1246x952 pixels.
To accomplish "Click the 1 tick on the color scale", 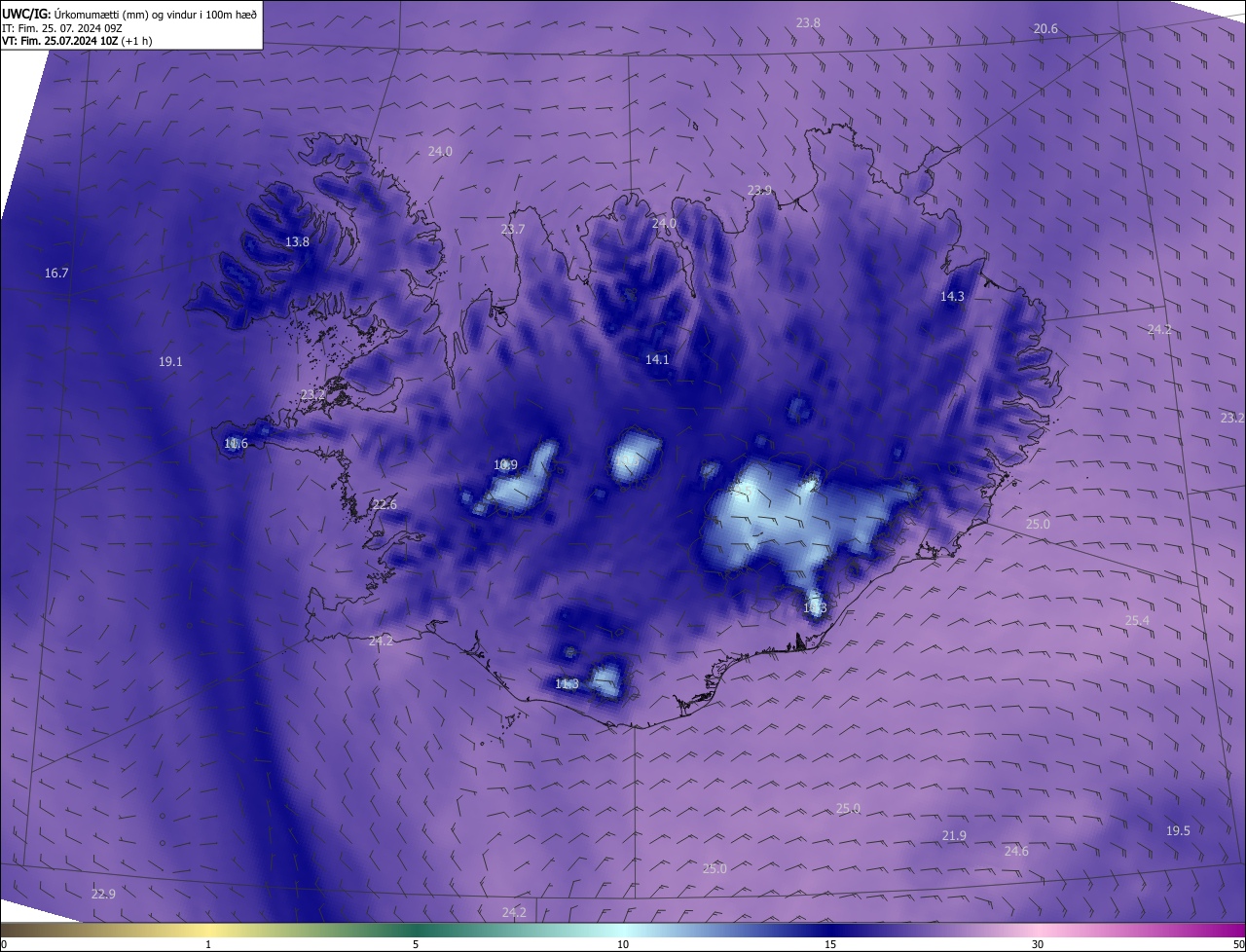I will [x=208, y=944].
